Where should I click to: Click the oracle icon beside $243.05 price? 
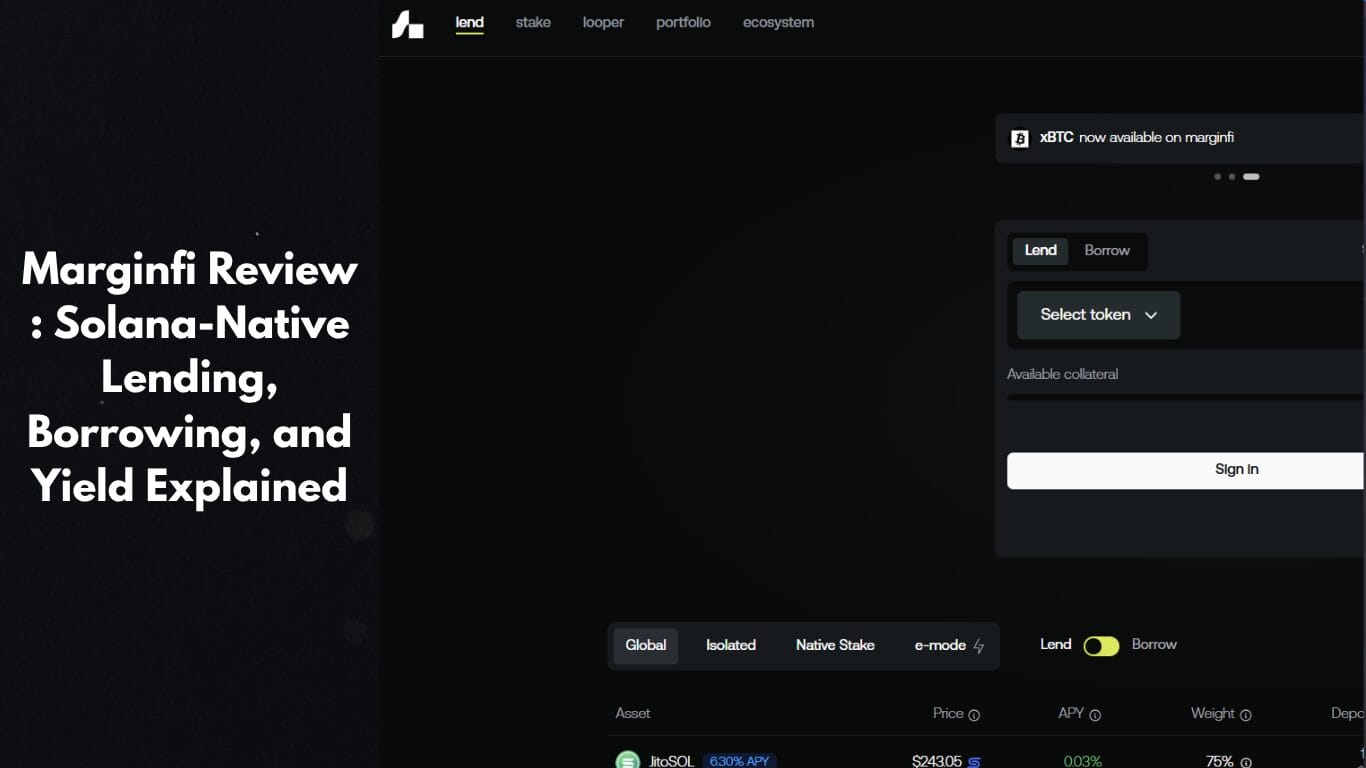click(x=975, y=762)
